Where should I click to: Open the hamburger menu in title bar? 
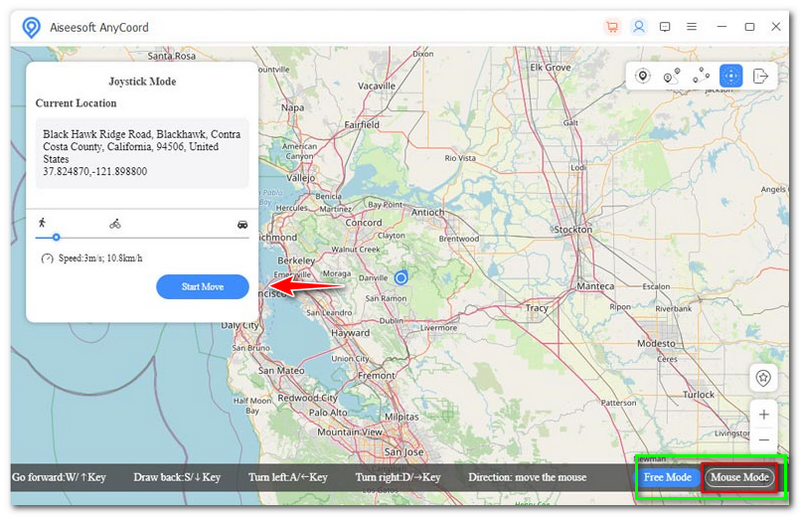tap(692, 27)
